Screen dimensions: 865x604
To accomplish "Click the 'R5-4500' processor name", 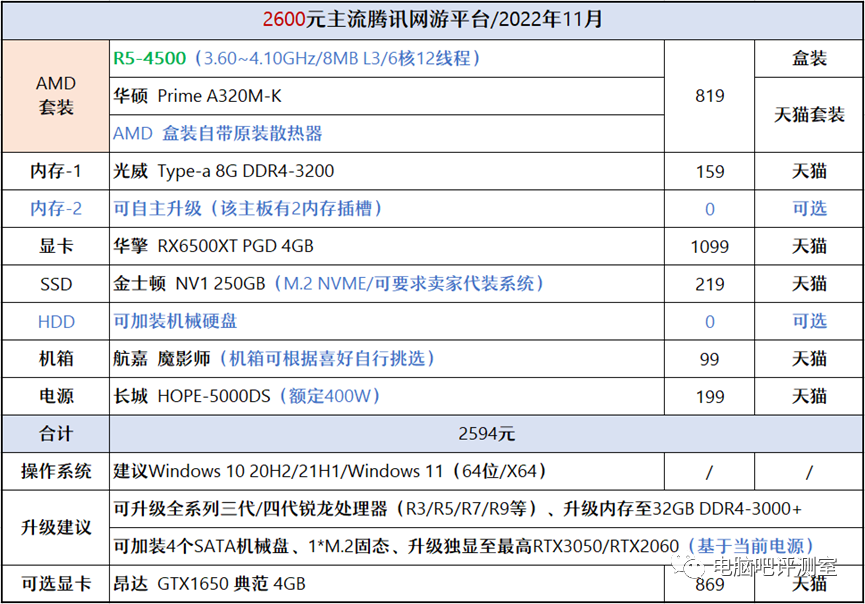I will (149, 58).
